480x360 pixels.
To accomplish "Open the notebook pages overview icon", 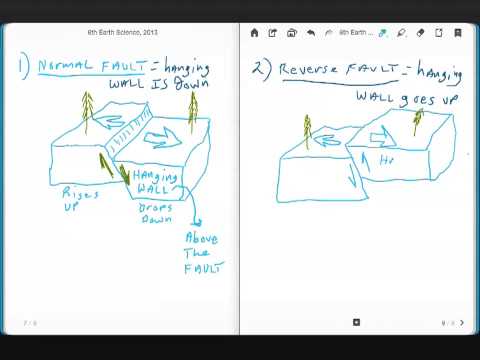I will click(x=292, y=33).
